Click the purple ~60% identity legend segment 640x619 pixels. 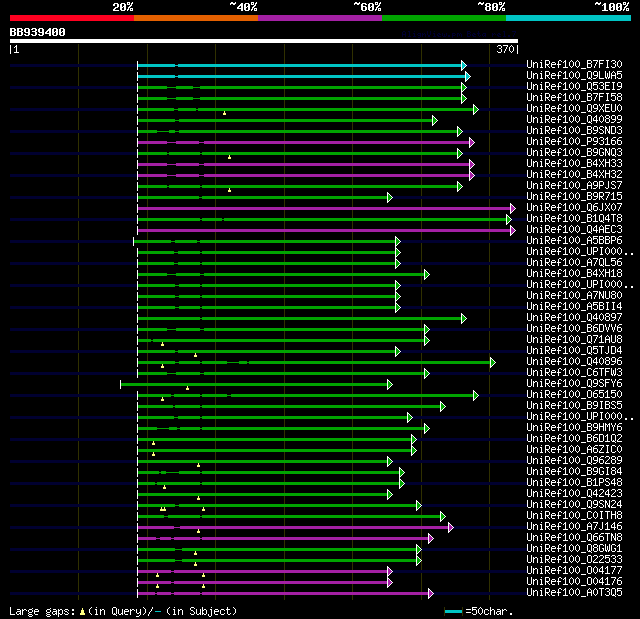[x=320, y=18]
